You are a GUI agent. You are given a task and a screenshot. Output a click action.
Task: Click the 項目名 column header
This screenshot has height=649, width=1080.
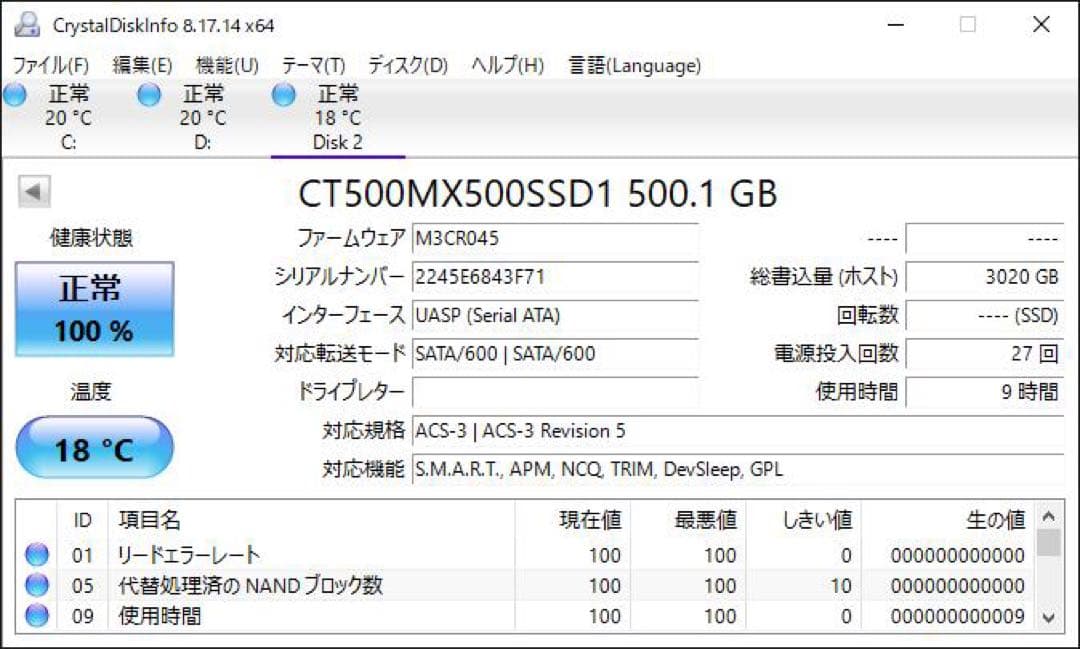point(311,520)
